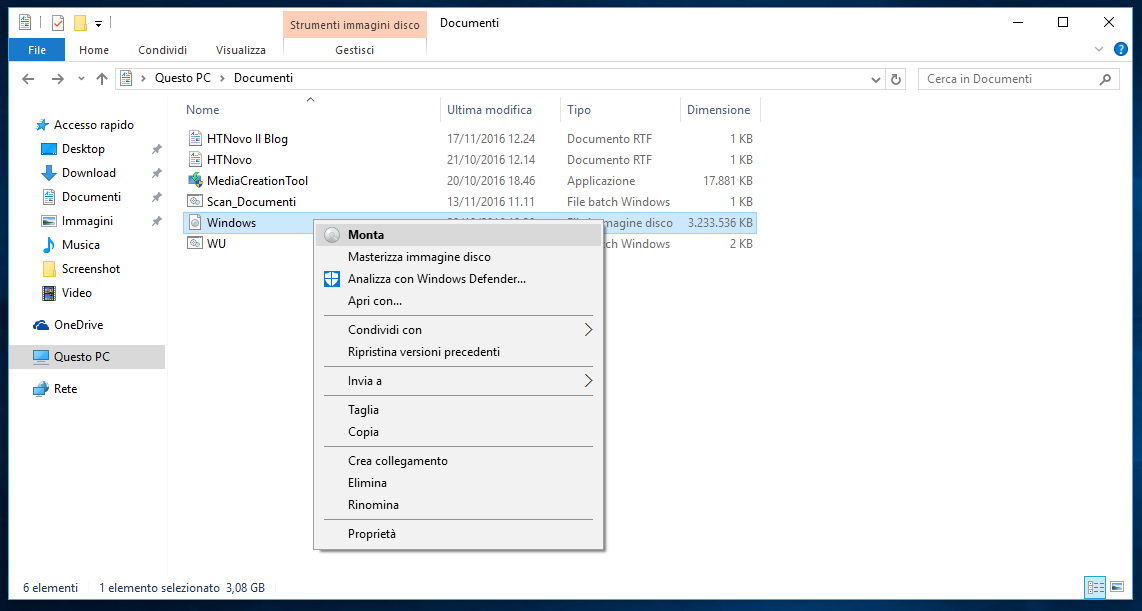This screenshot has height=611, width=1142.
Task: Click the New folder quick access icon
Action: click(80, 23)
